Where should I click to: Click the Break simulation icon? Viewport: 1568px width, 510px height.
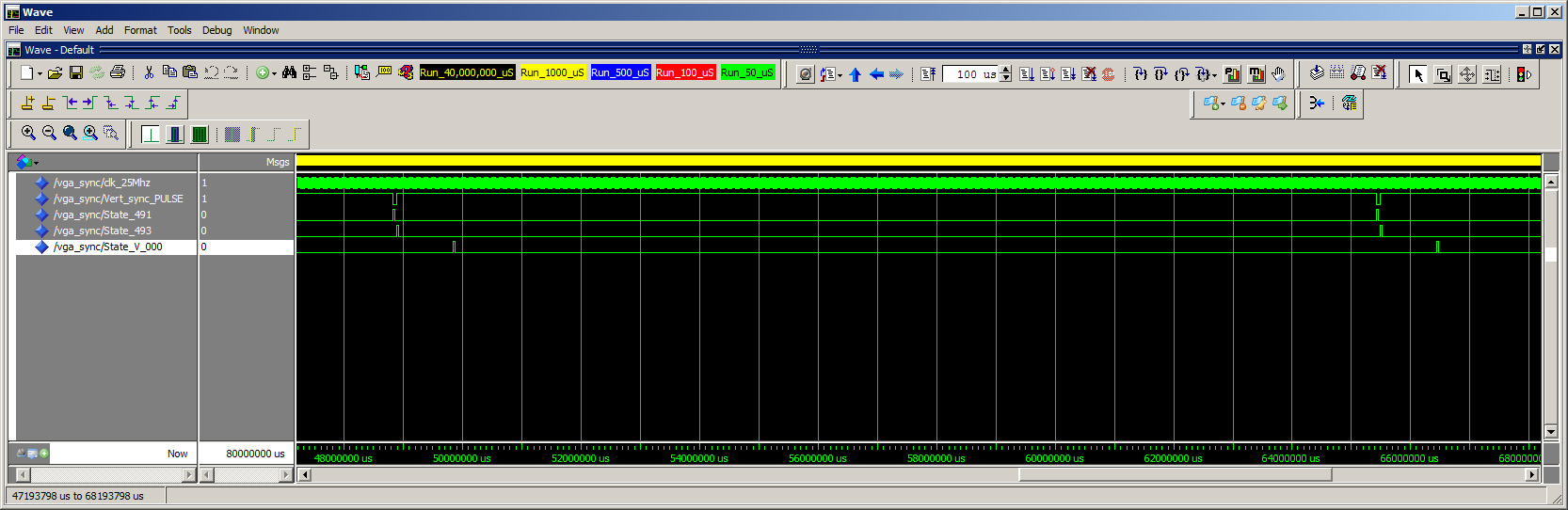coord(1089,74)
